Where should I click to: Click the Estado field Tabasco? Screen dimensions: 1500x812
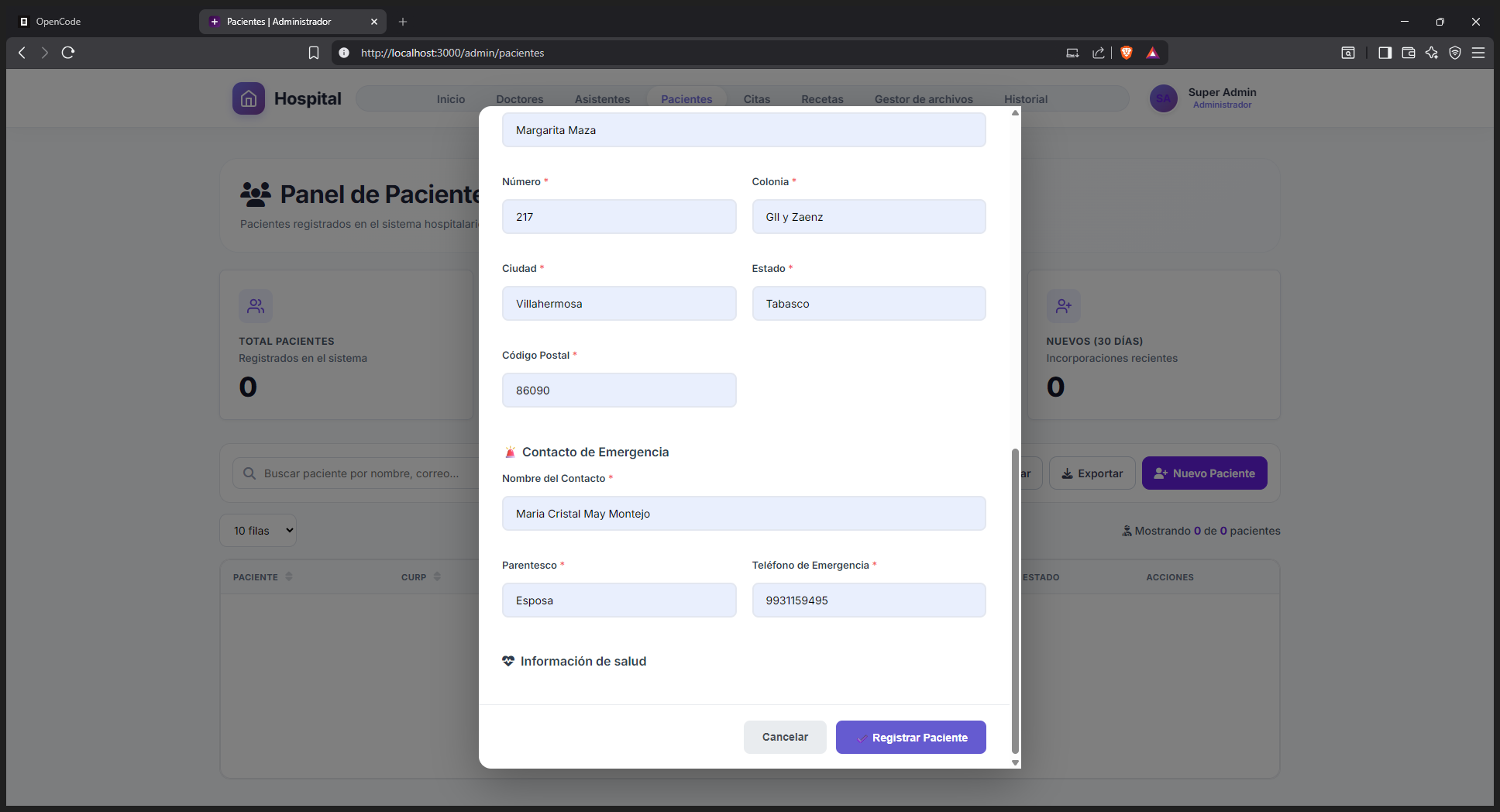click(869, 304)
